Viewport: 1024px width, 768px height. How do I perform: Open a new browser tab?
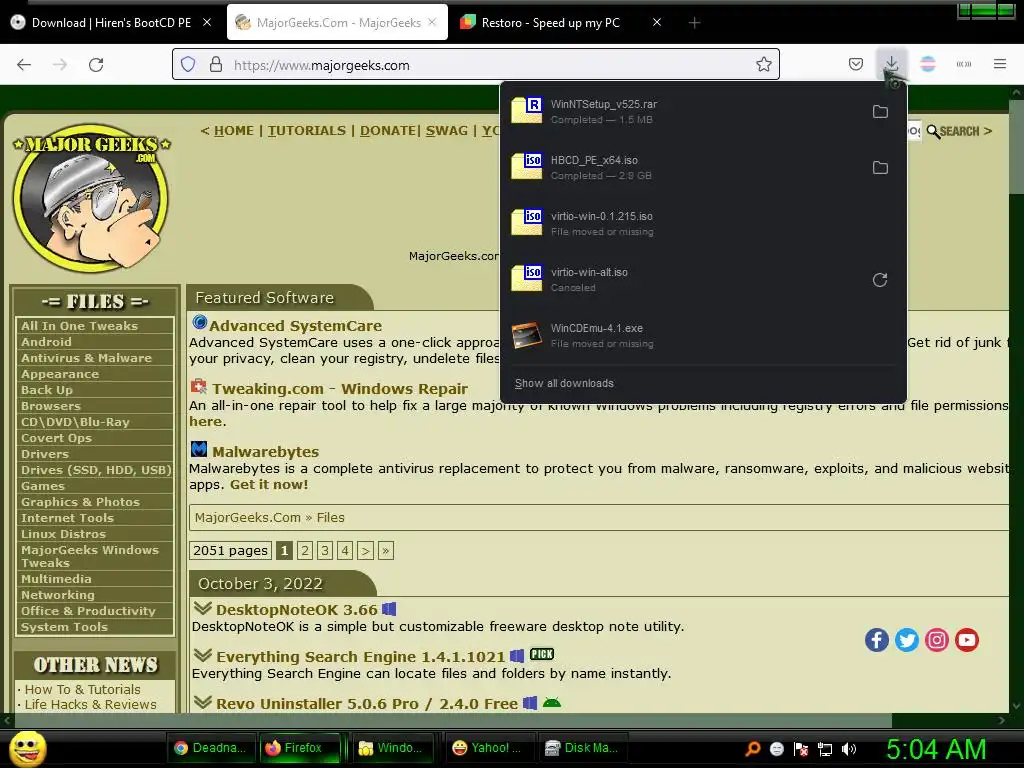coord(694,23)
